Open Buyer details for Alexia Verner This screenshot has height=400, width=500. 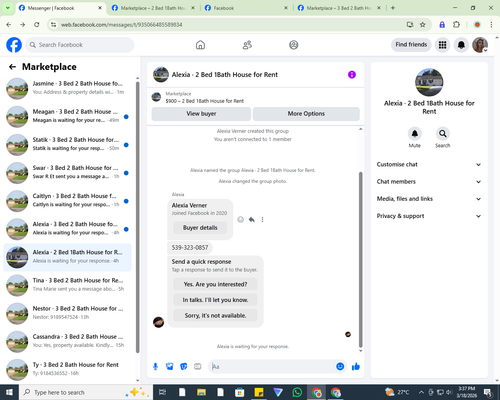tap(200, 228)
